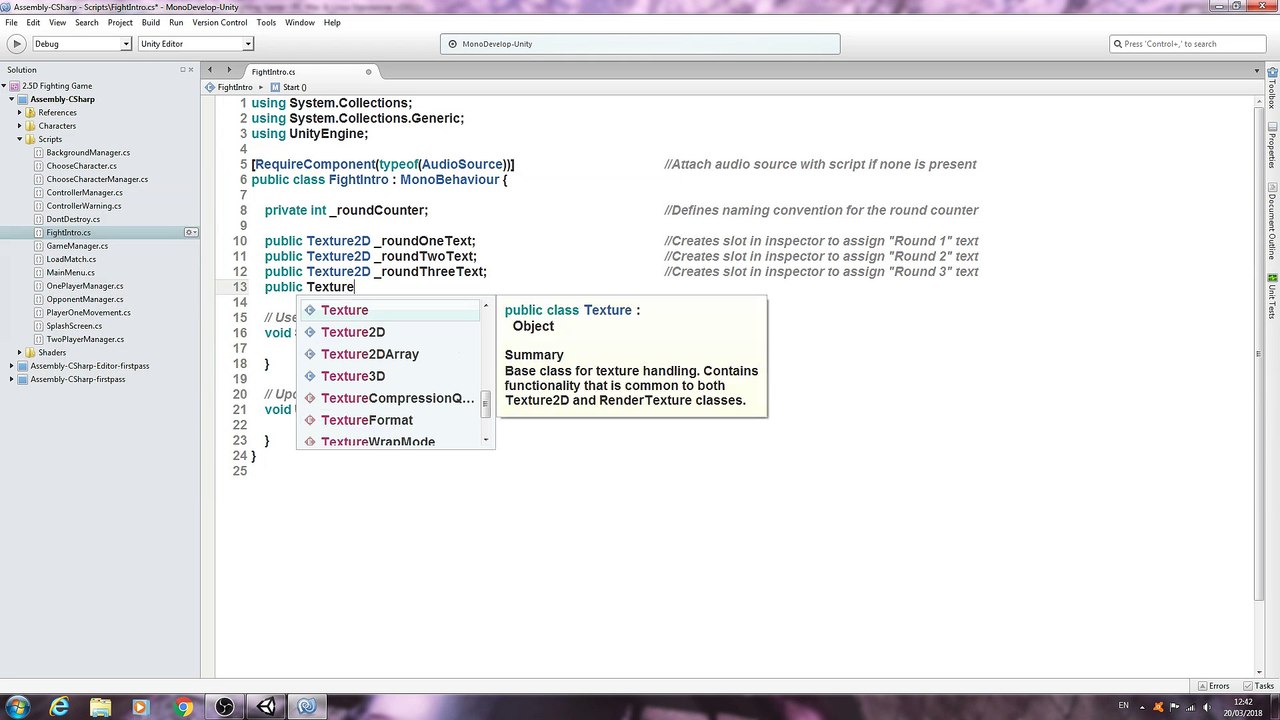This screenshot has height=720, width=1280.
Task: Open the Help menu
Action: pos(332,22)
